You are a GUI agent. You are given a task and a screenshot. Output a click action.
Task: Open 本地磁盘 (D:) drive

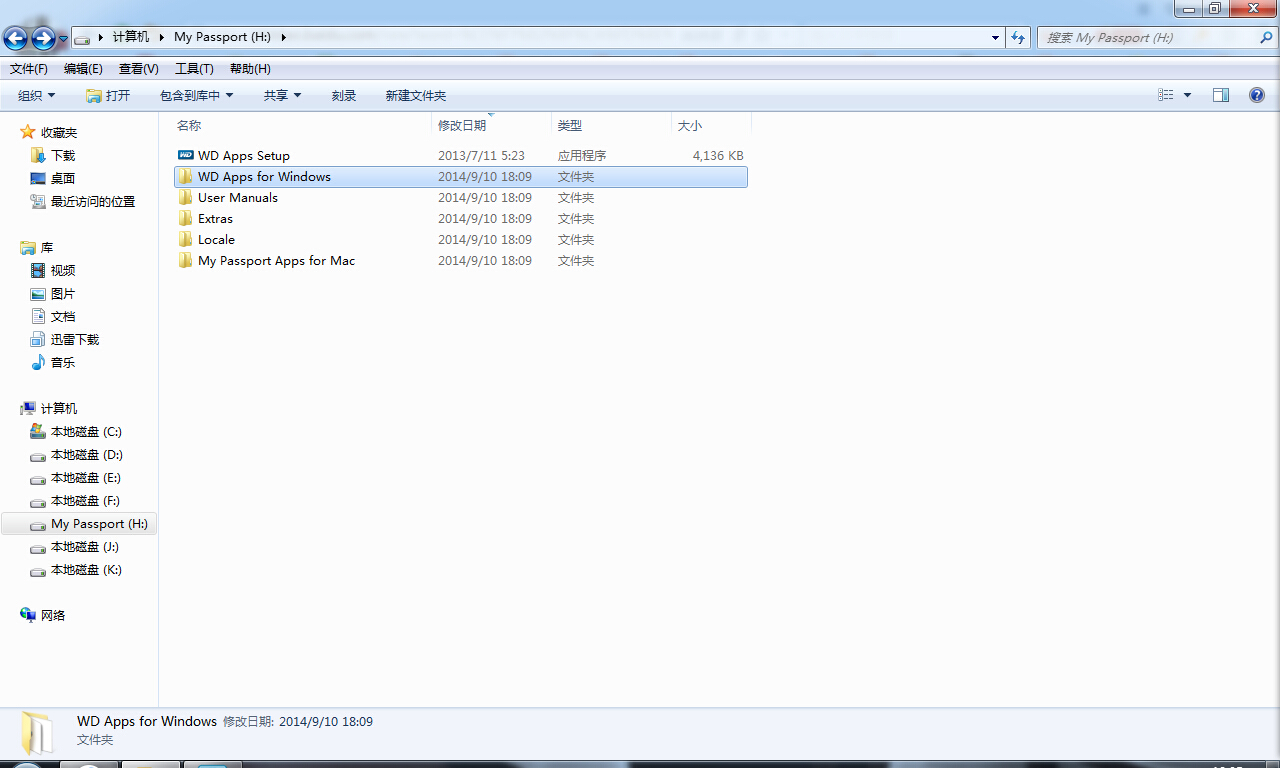tap(86, 455)
